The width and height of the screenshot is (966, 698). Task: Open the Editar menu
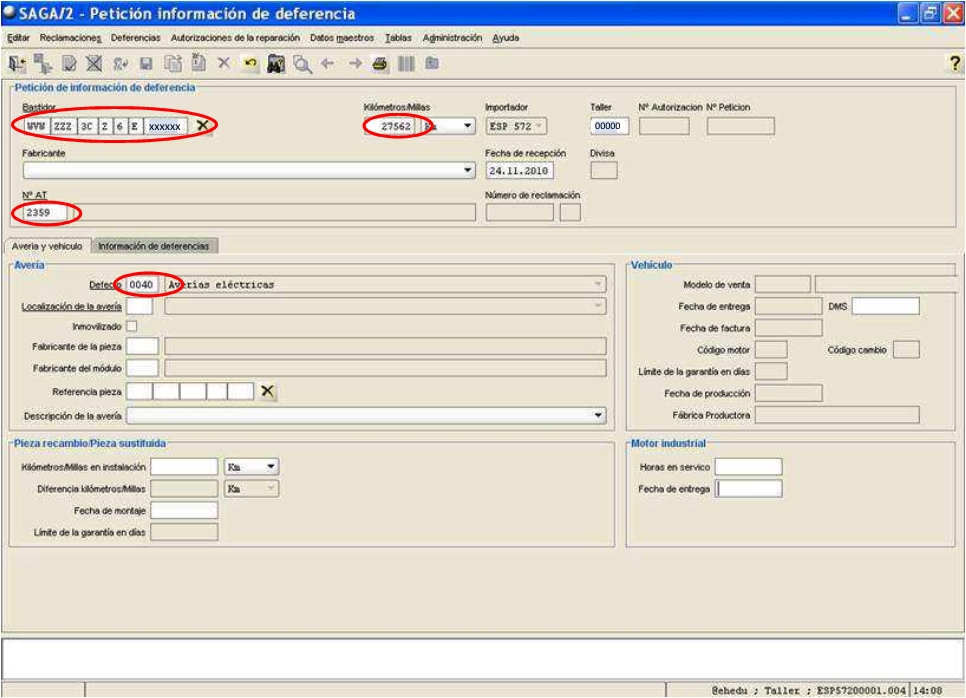pyautogui.click(x=18, y=38)
